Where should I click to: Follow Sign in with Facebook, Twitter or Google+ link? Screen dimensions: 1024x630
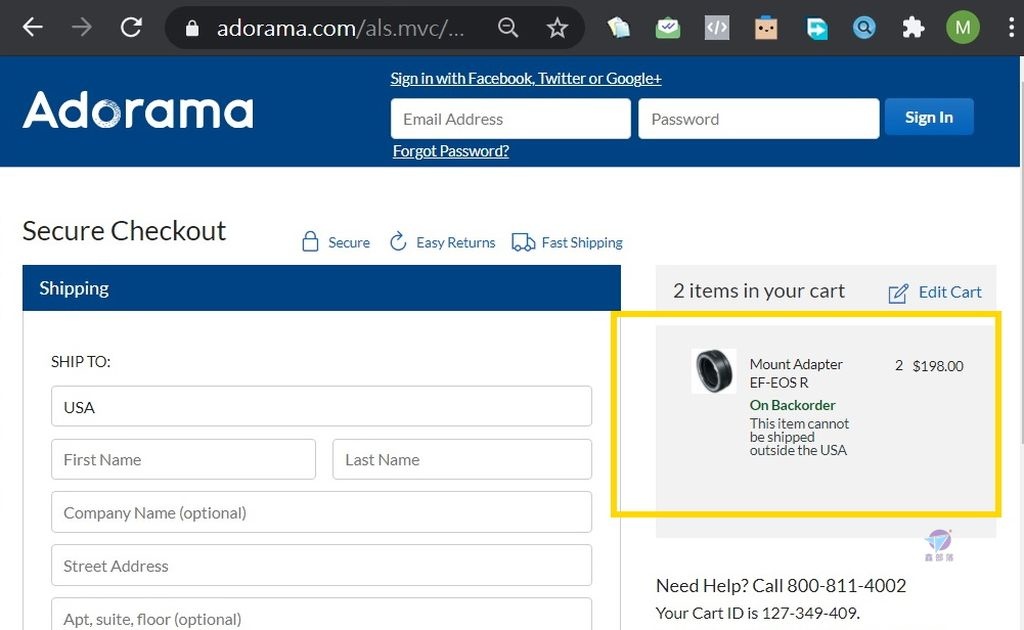[526, 78]
